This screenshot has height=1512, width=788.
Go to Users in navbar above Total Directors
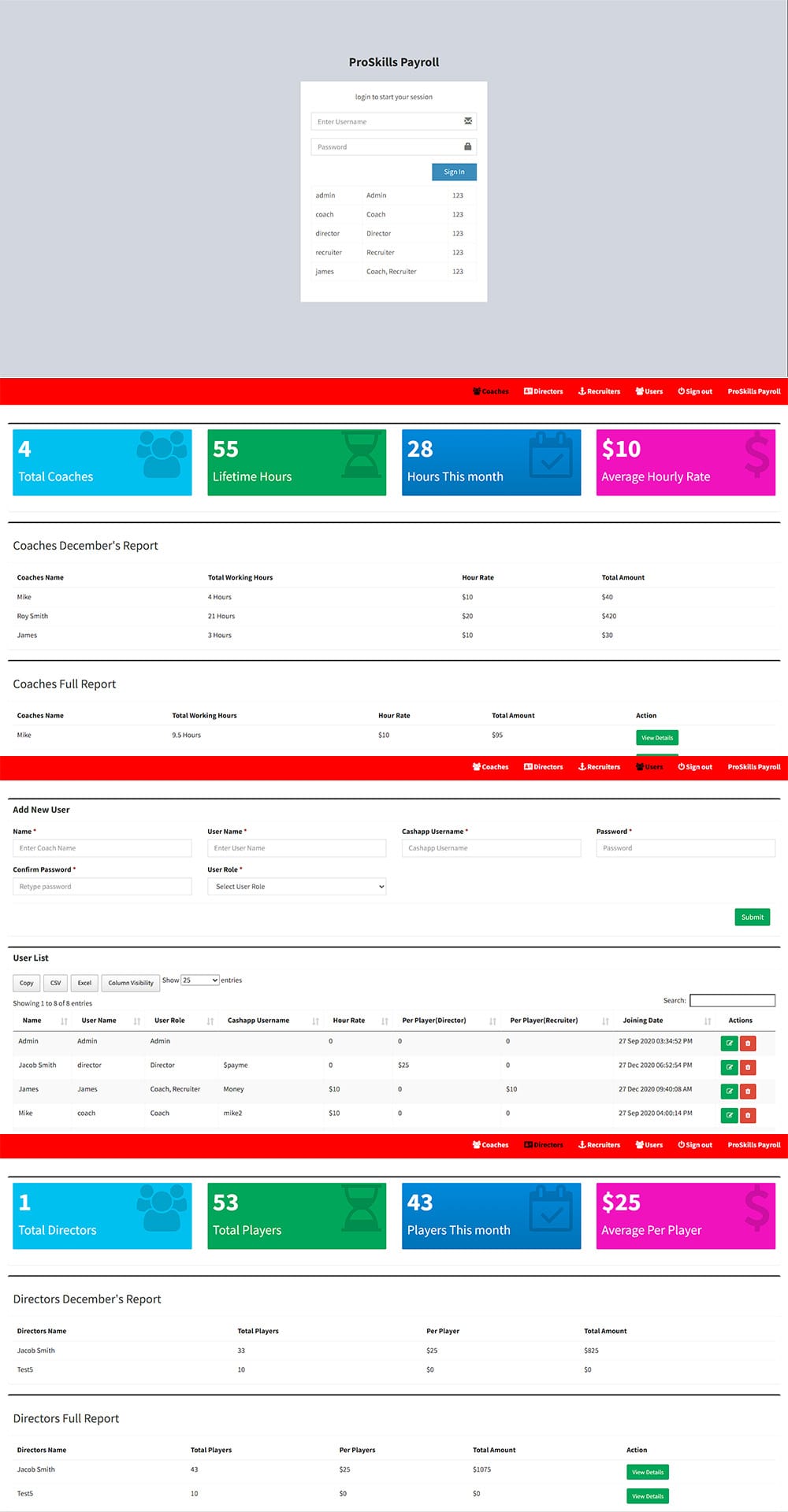649,1145
